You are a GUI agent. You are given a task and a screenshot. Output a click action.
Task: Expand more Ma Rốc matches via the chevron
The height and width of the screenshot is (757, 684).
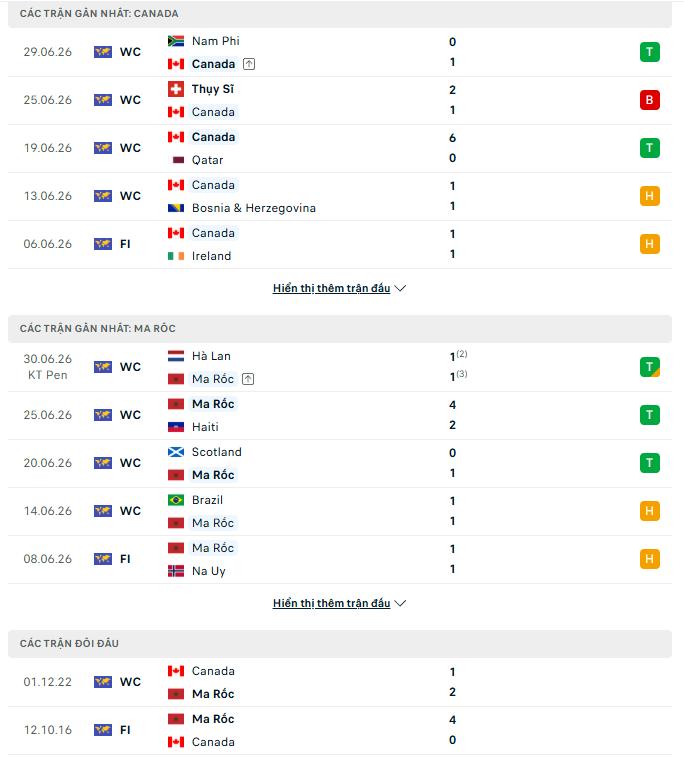400,603
